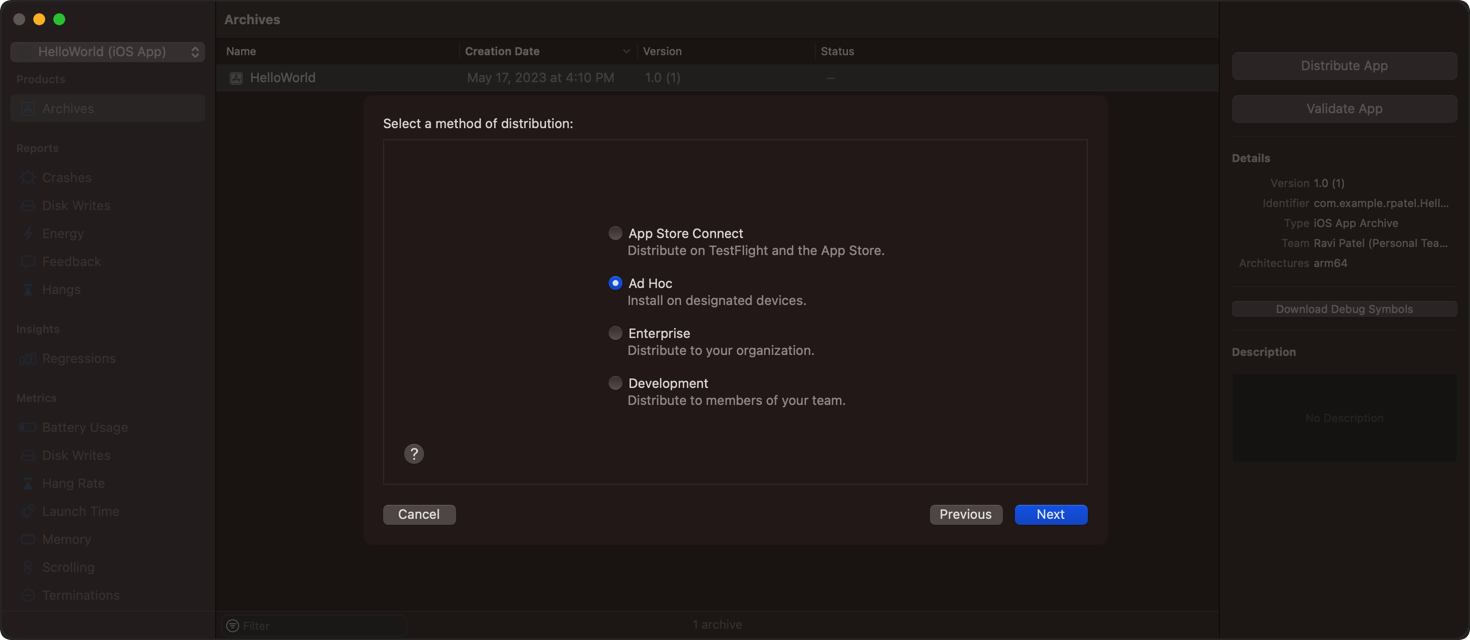Click 'Install on designated devices.' description
The width and height of the screenshot is (1470, 640).
coord(717,301)
